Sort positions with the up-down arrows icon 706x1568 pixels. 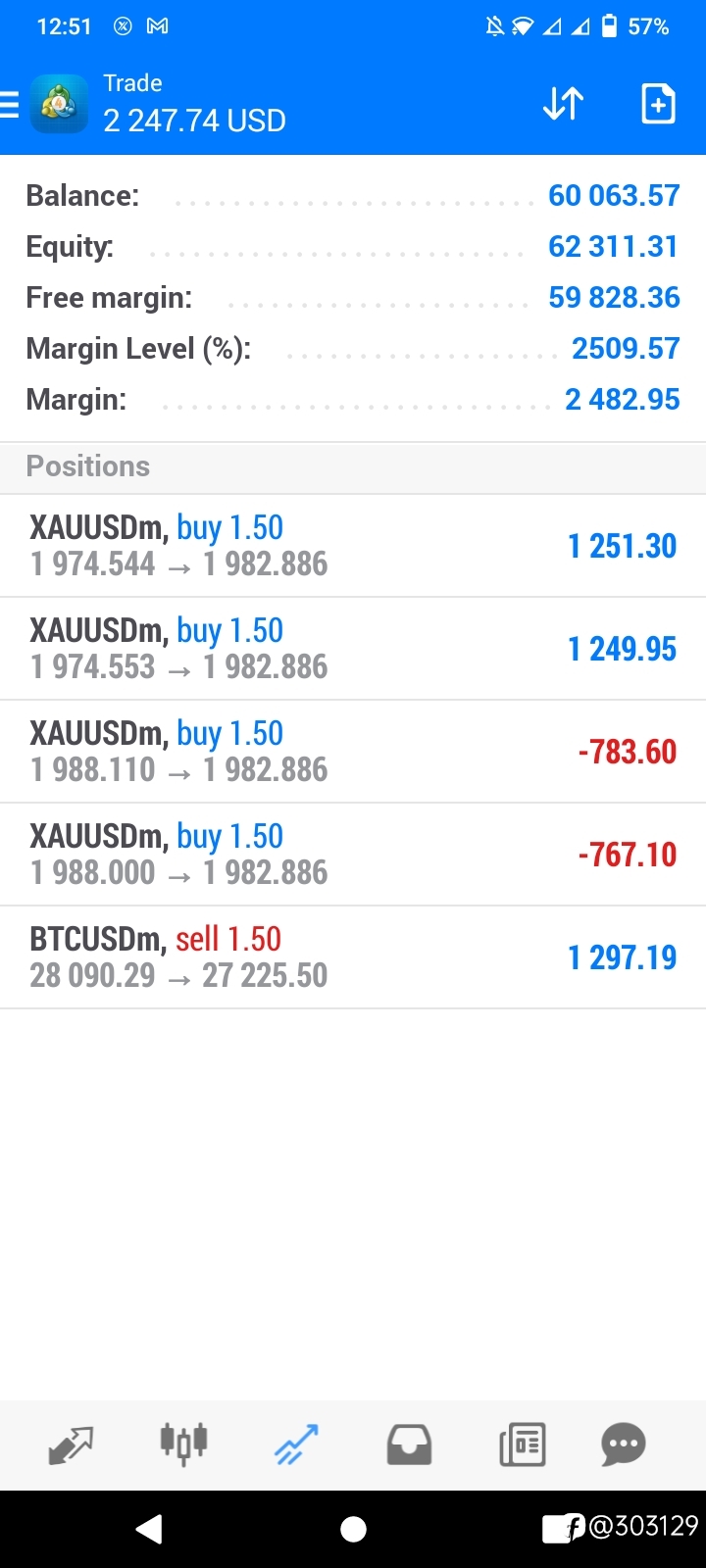(564, 104)
